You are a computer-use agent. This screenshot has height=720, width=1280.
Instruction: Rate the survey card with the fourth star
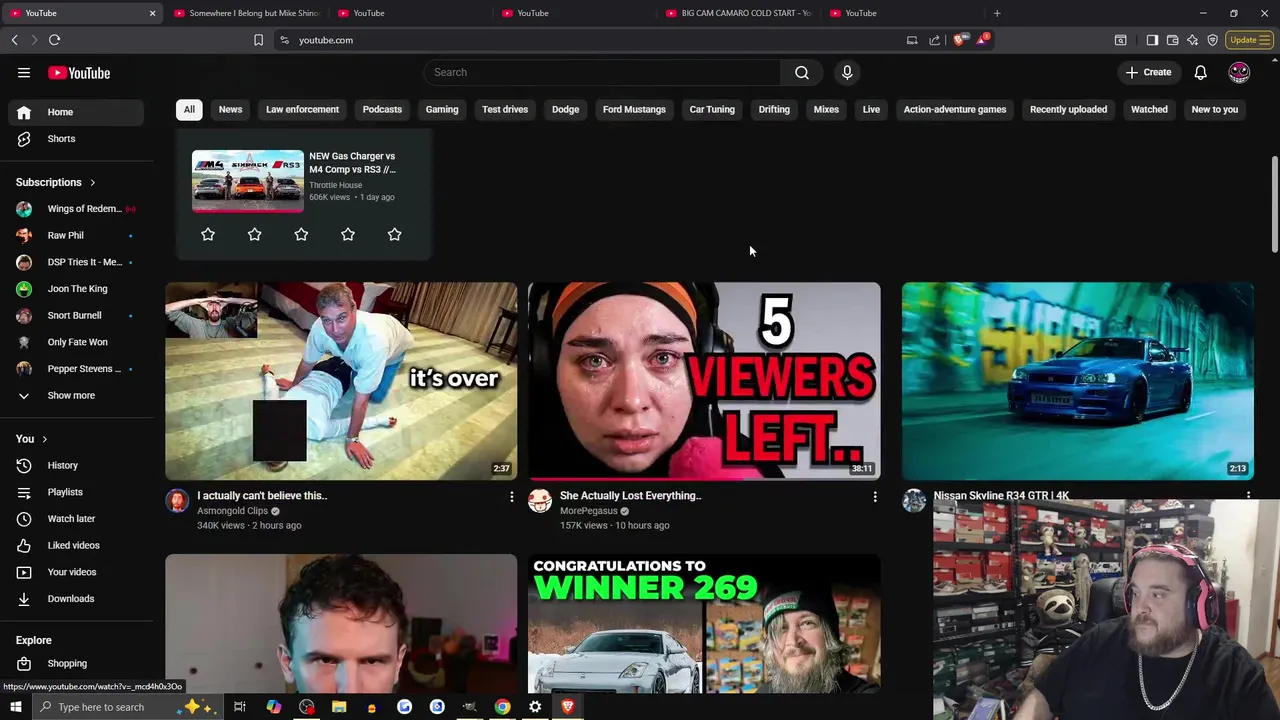coord(348,234)
